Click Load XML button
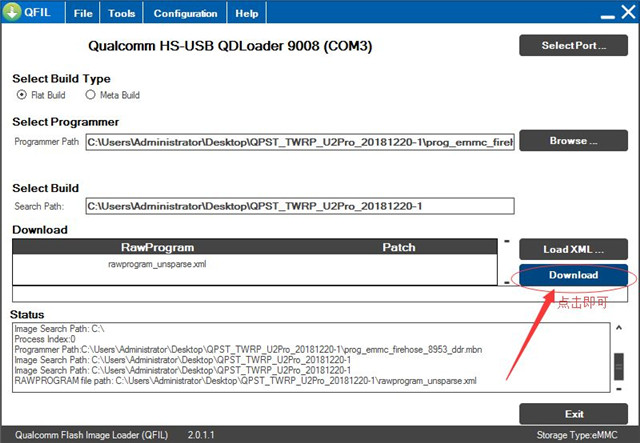The width and height of the screenshot is (640, 443). click(573, 249)
